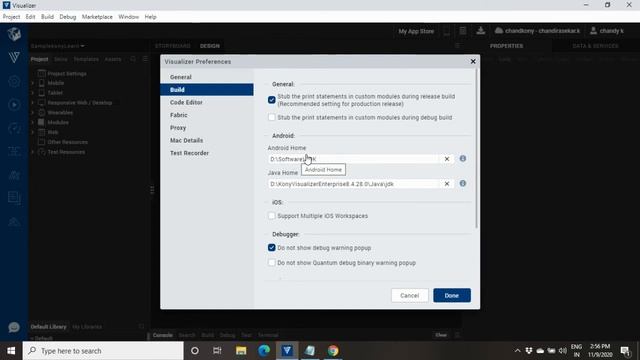Select Code Editor preferences category
This screenshot has width=640, height=360.
pos(207,102)
